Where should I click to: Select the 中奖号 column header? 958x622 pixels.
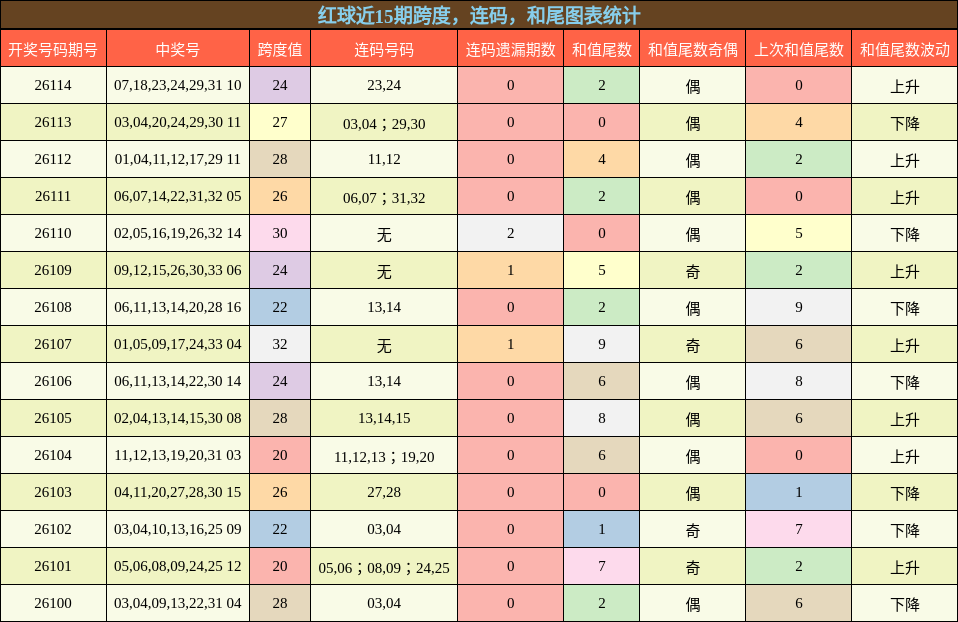point(178,49)
